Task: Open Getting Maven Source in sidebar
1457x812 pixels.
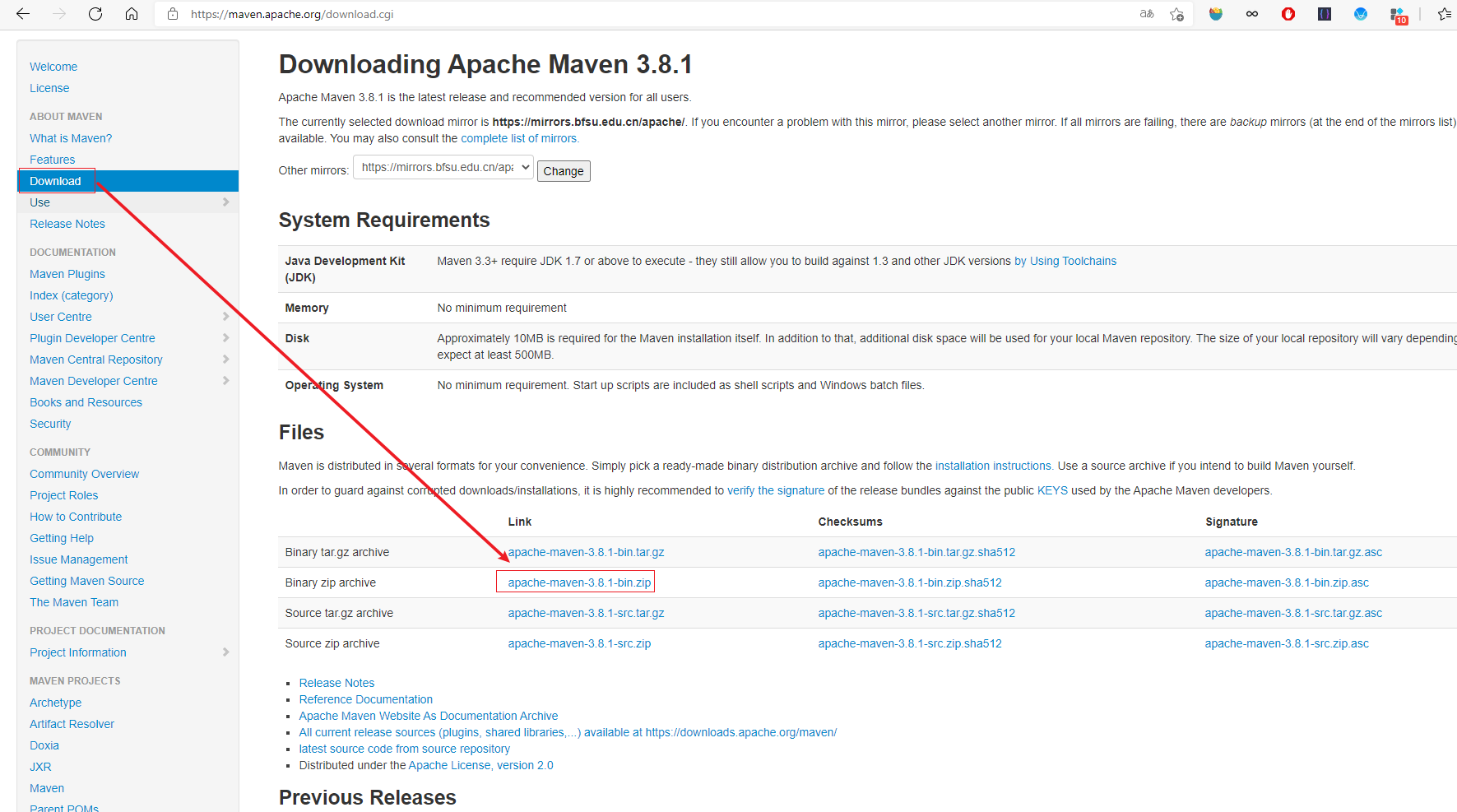Action: (87, 581)
